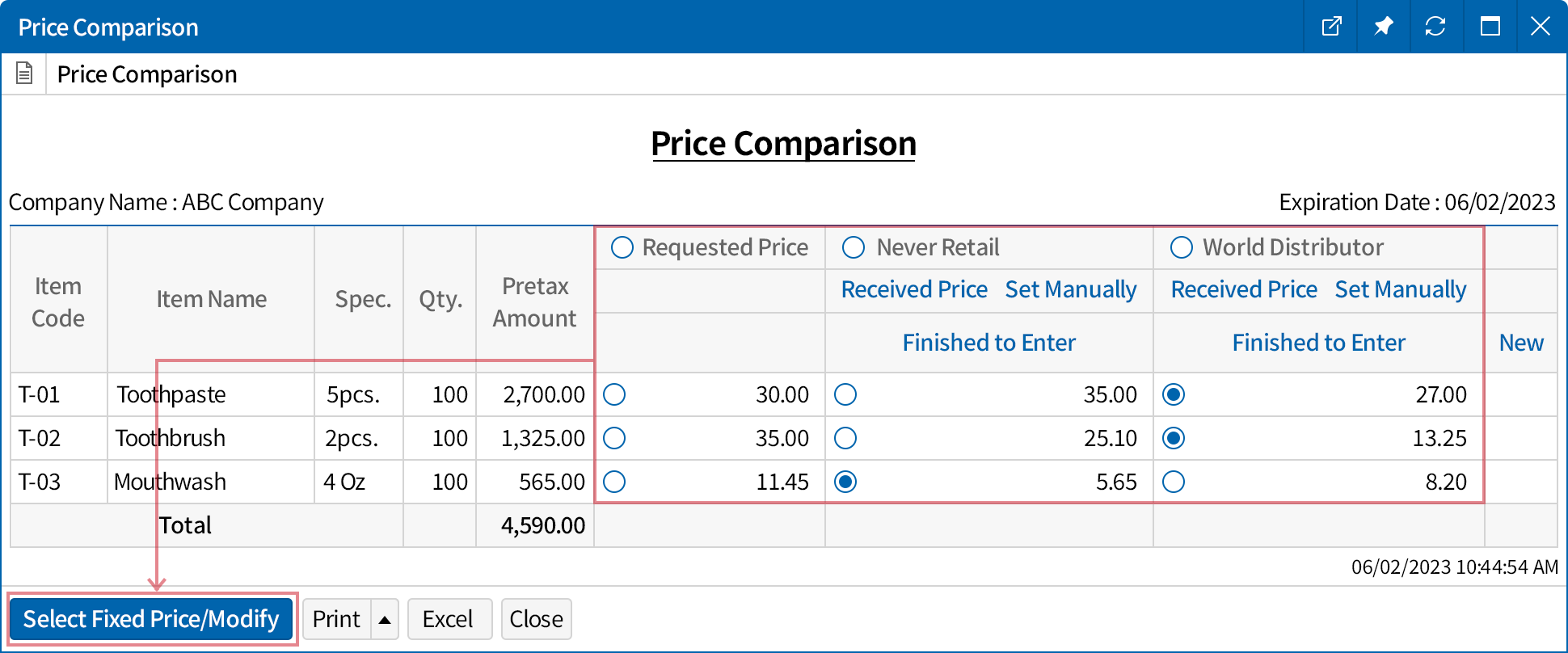Open Received Price link under Never Retail

(914, 289)
